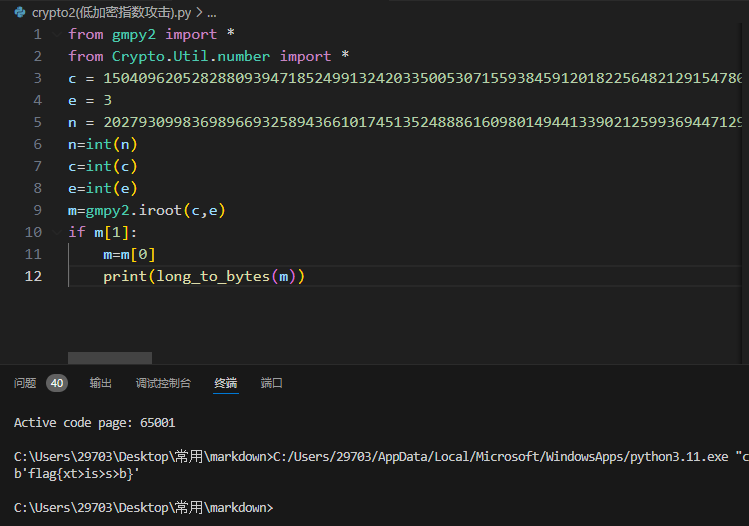Viewport: 749px width, 526px height.
Task: Open the 输出 (Output) panel tab
Action: tap(101, 383)
